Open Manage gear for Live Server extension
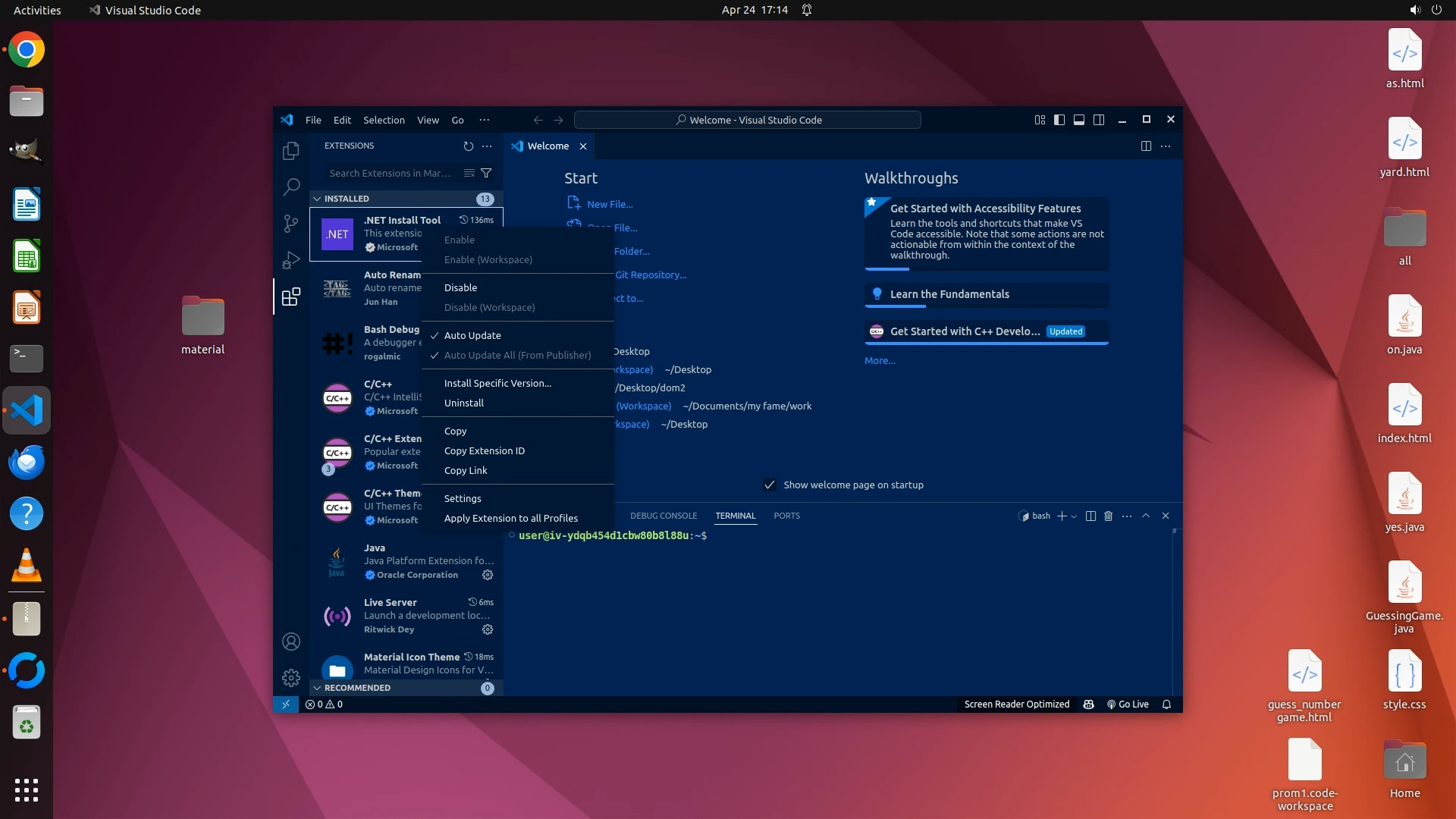The height and width of the screenshot is (819, 1456). (488, 629)
